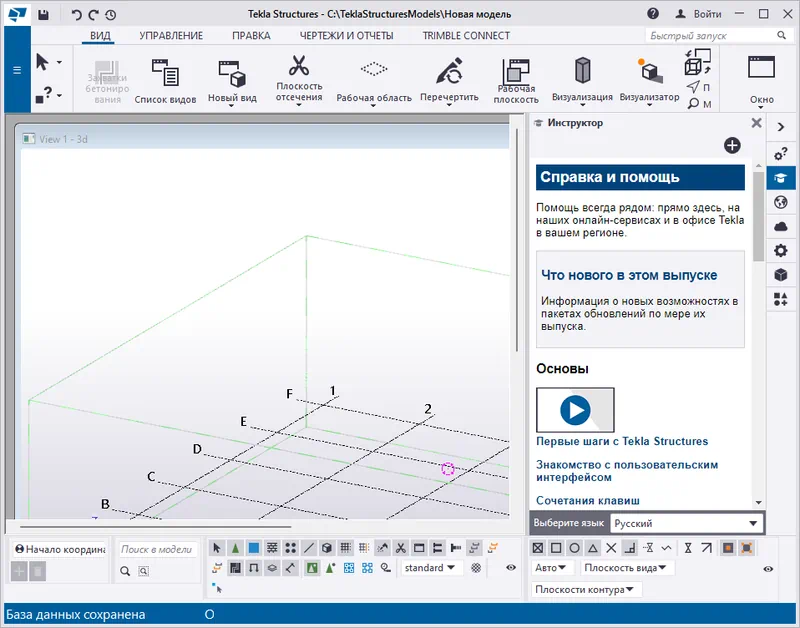This screenshot has height=628, width=800.
Task: Open the gear settings icon in side pane
Action: point(781,250)
